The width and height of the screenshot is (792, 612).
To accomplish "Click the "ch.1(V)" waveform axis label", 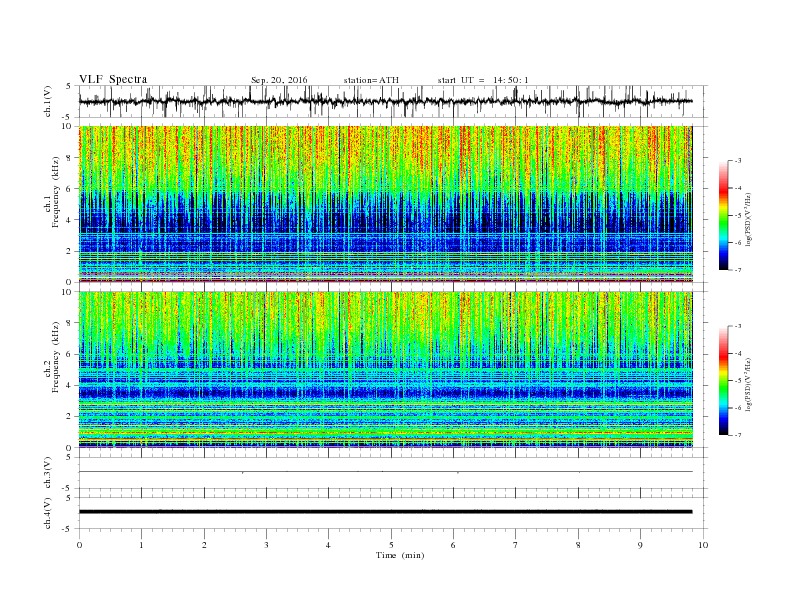I will coord(48,101).
